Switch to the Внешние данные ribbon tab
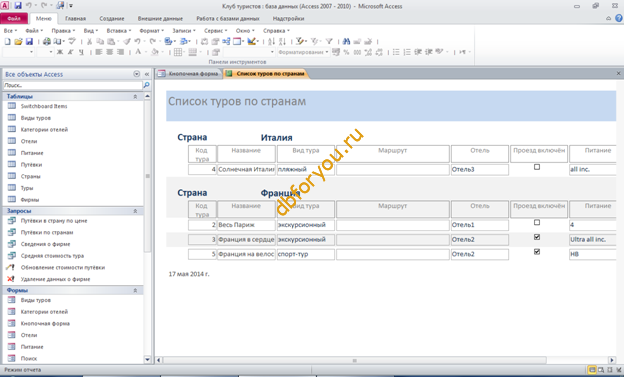Image resolution: width=624 pixels, height=377 pixels. tap(160, 19)
